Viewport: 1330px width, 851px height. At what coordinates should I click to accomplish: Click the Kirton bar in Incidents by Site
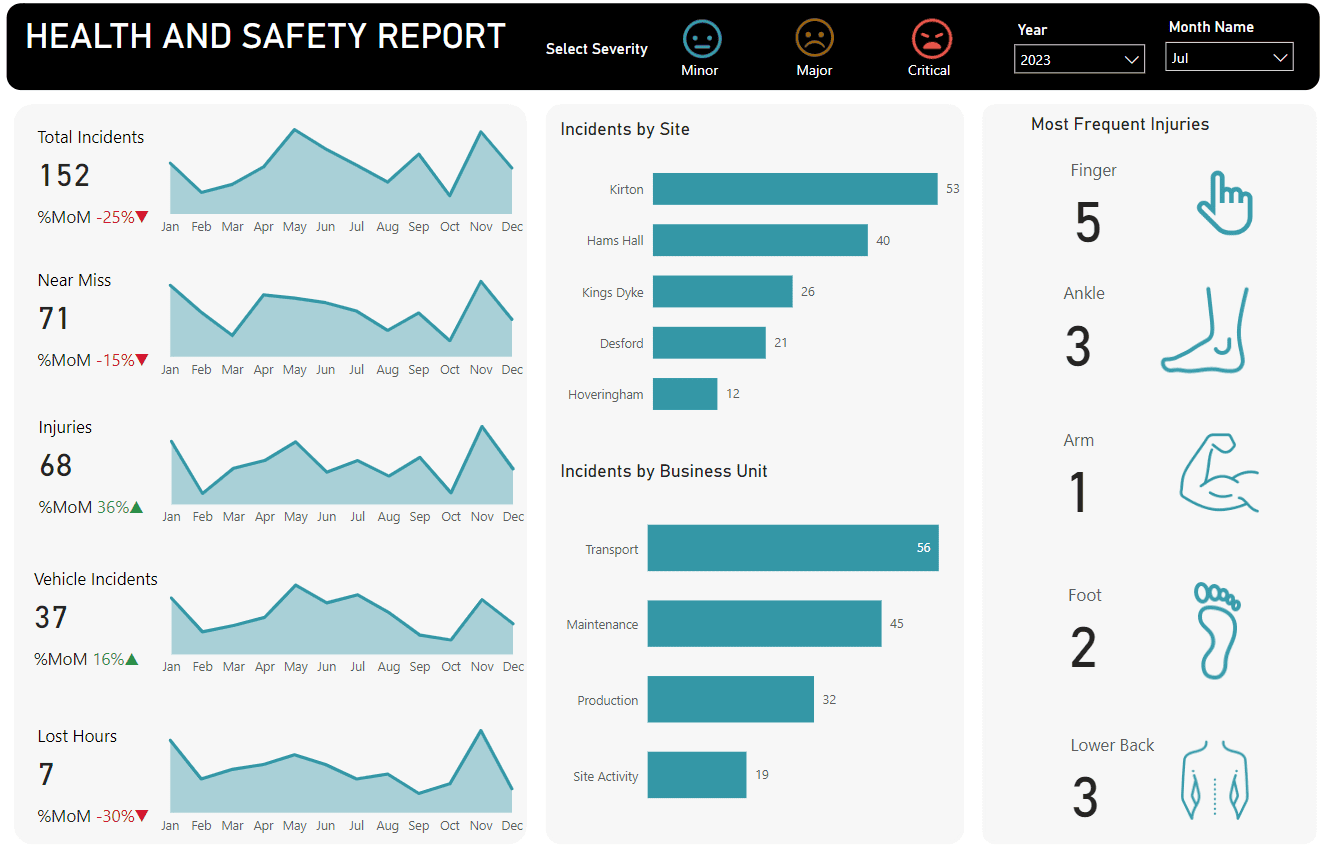pos(794,189)
